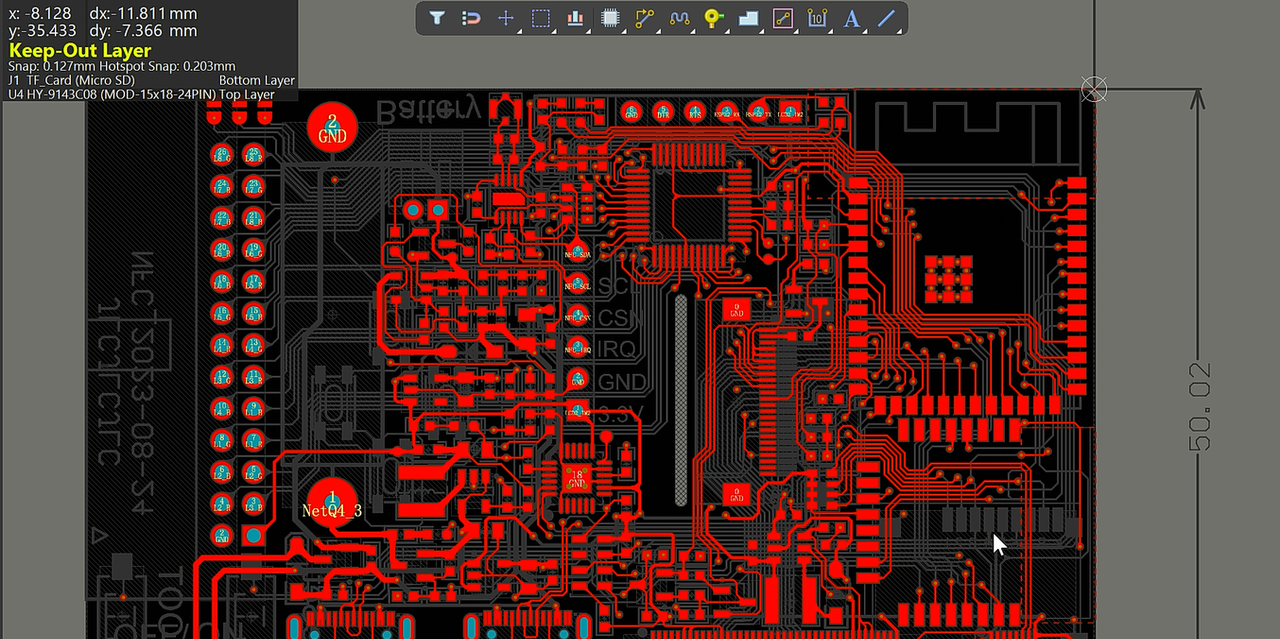Screen dimensions: 1280x639
Task: Choose the dashed rectangle selection tool
Action: 541,18
